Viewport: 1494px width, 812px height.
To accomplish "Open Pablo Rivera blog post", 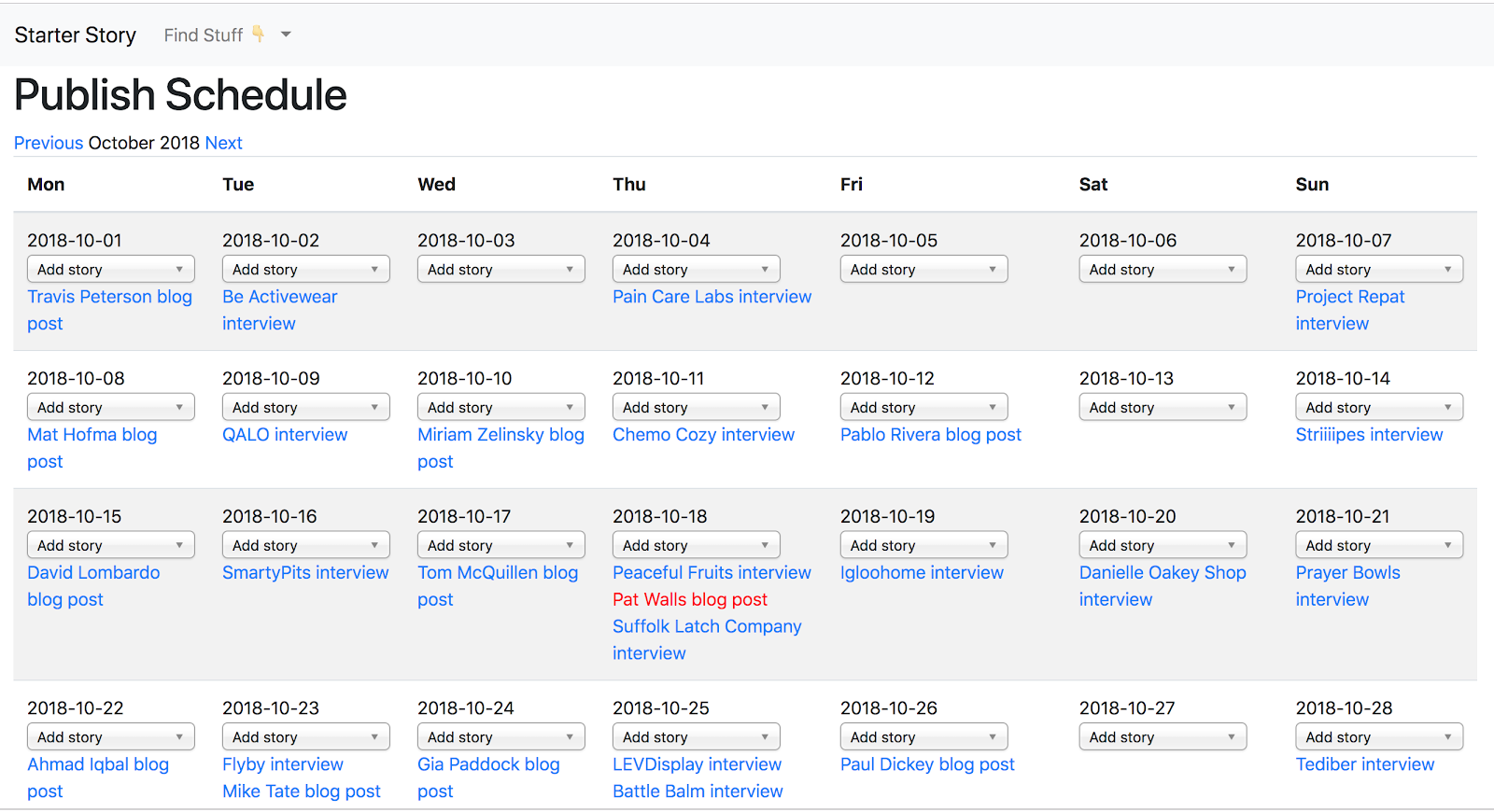I will tap(931, 435).
